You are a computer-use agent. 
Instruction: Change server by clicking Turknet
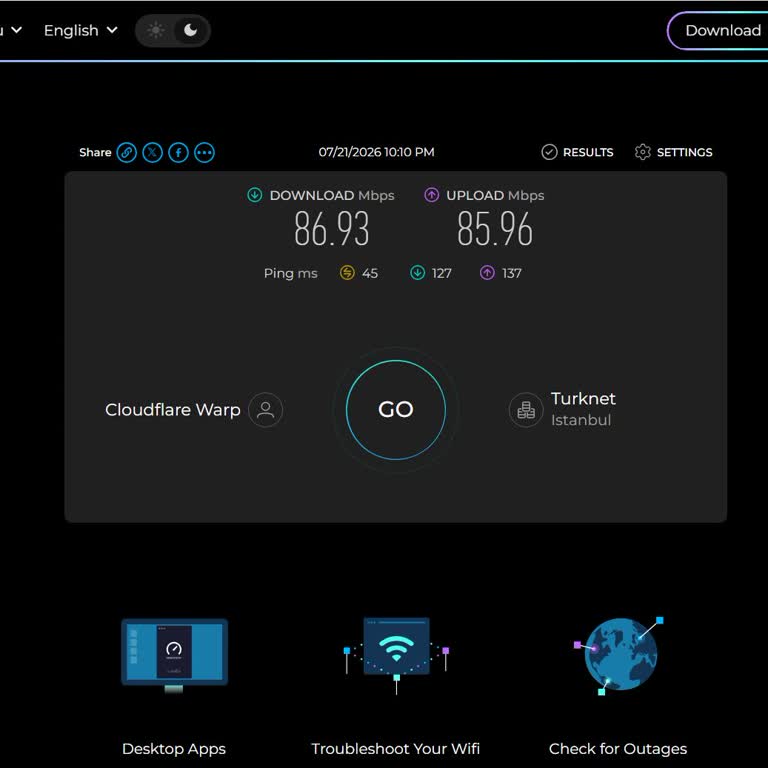pos(583,399)
